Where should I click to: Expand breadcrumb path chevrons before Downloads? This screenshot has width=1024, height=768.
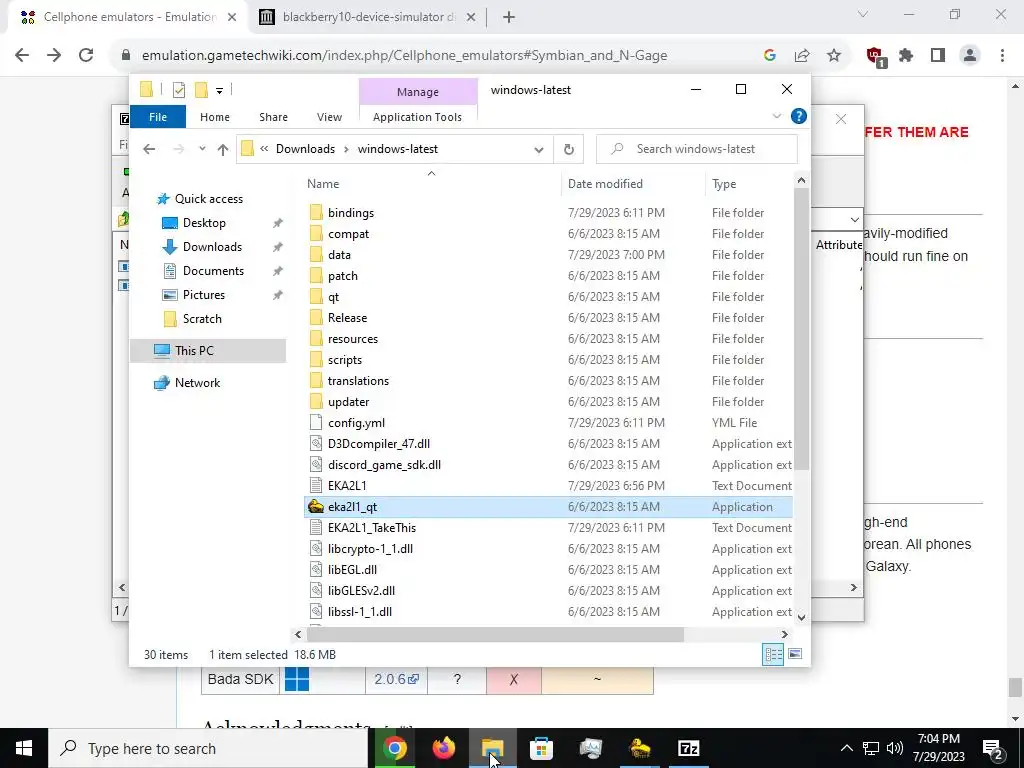pos(264,149)
